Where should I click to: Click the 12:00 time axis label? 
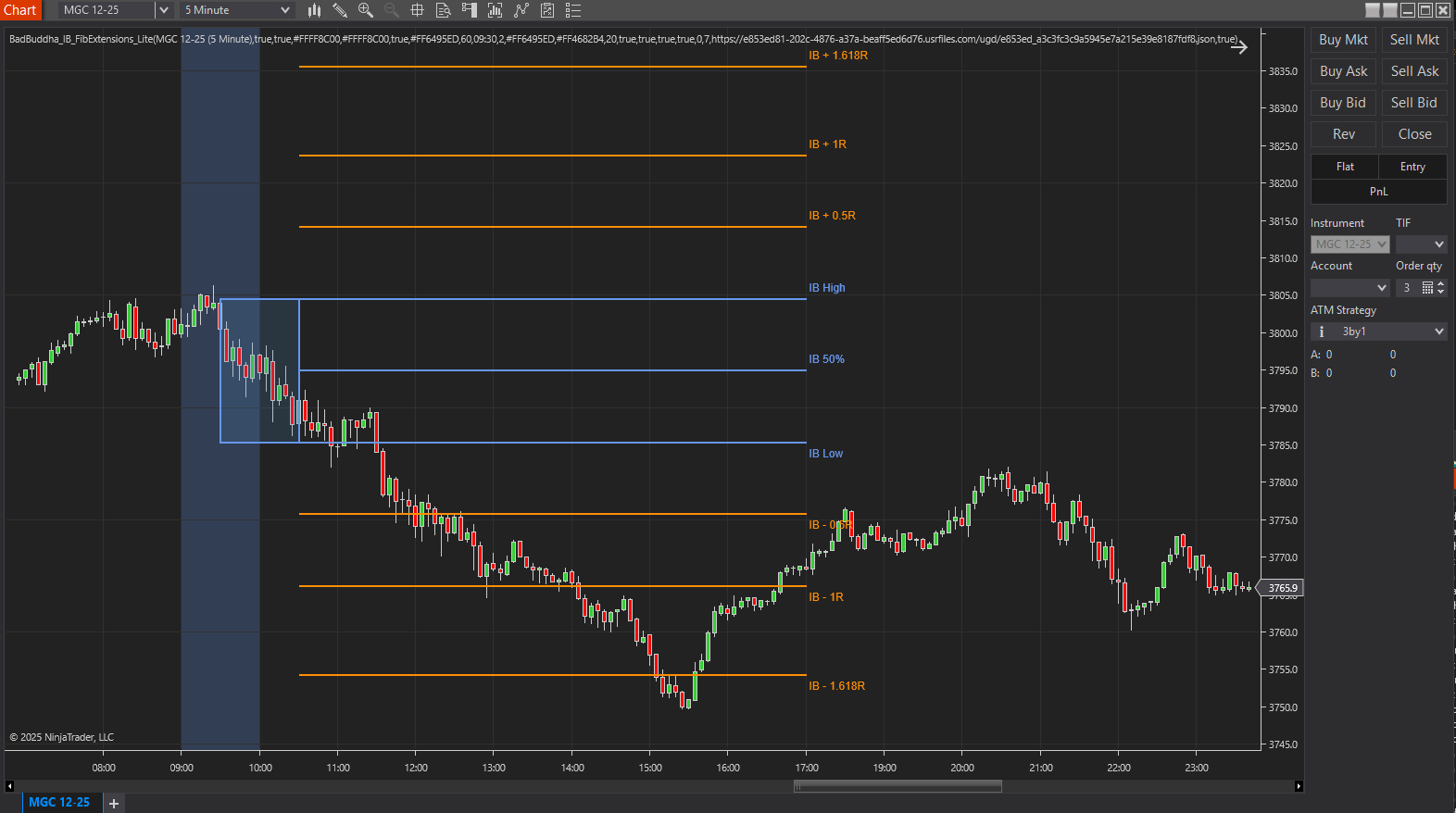[x=416, y=768]
